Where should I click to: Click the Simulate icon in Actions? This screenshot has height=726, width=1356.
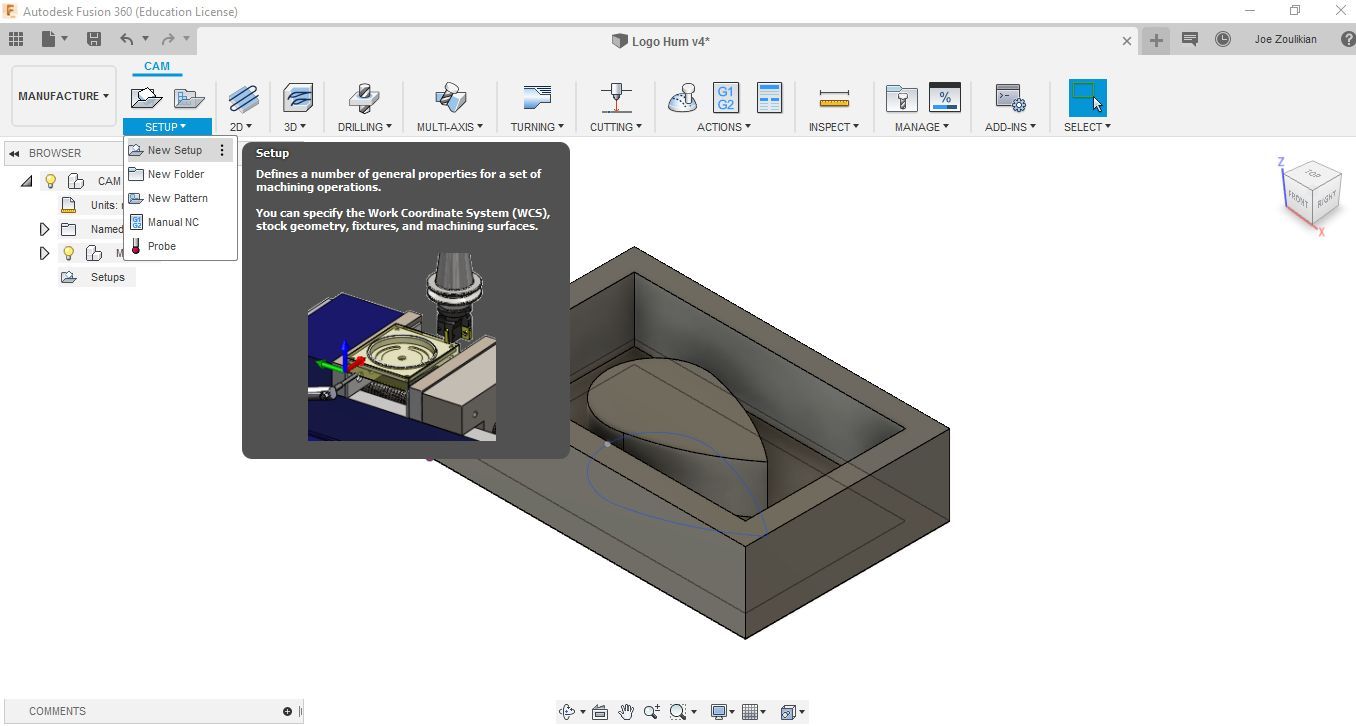tap(683, 98)
